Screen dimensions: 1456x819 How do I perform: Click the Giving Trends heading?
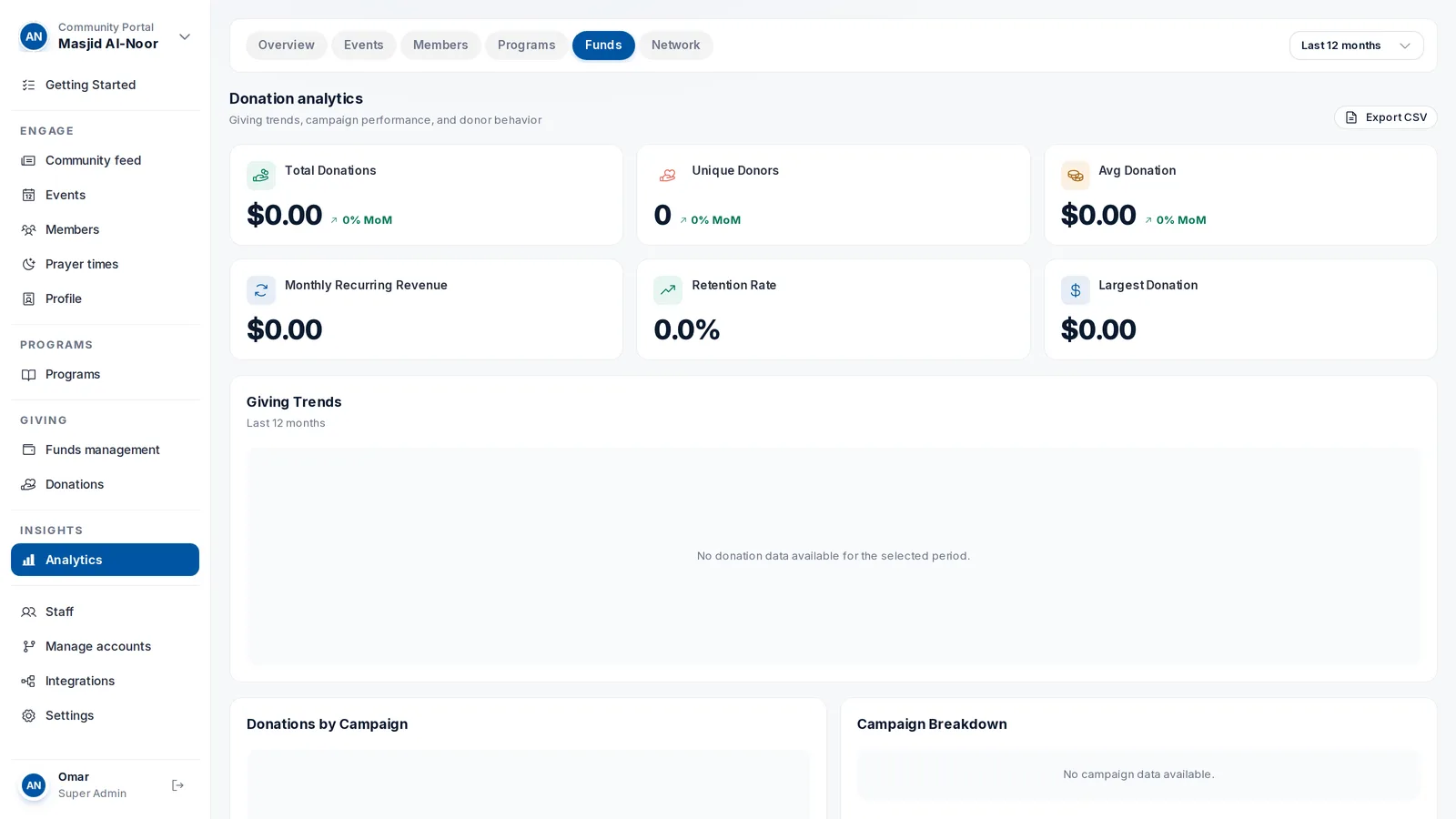pos(294,402)
